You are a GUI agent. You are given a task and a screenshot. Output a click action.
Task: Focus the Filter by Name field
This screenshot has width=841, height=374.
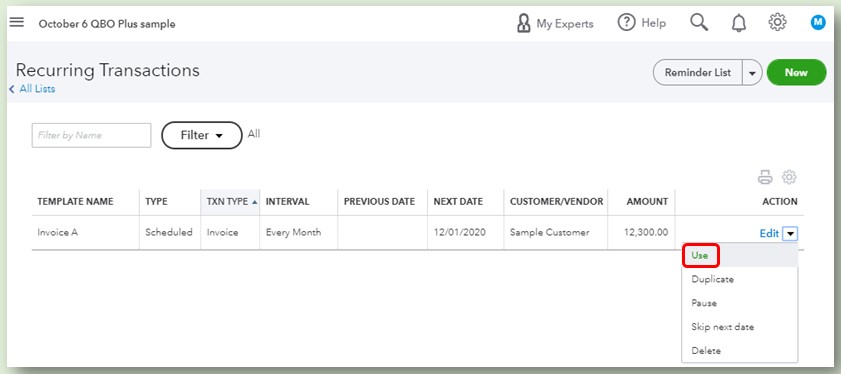pyautogui.click(x=92, y=135)
